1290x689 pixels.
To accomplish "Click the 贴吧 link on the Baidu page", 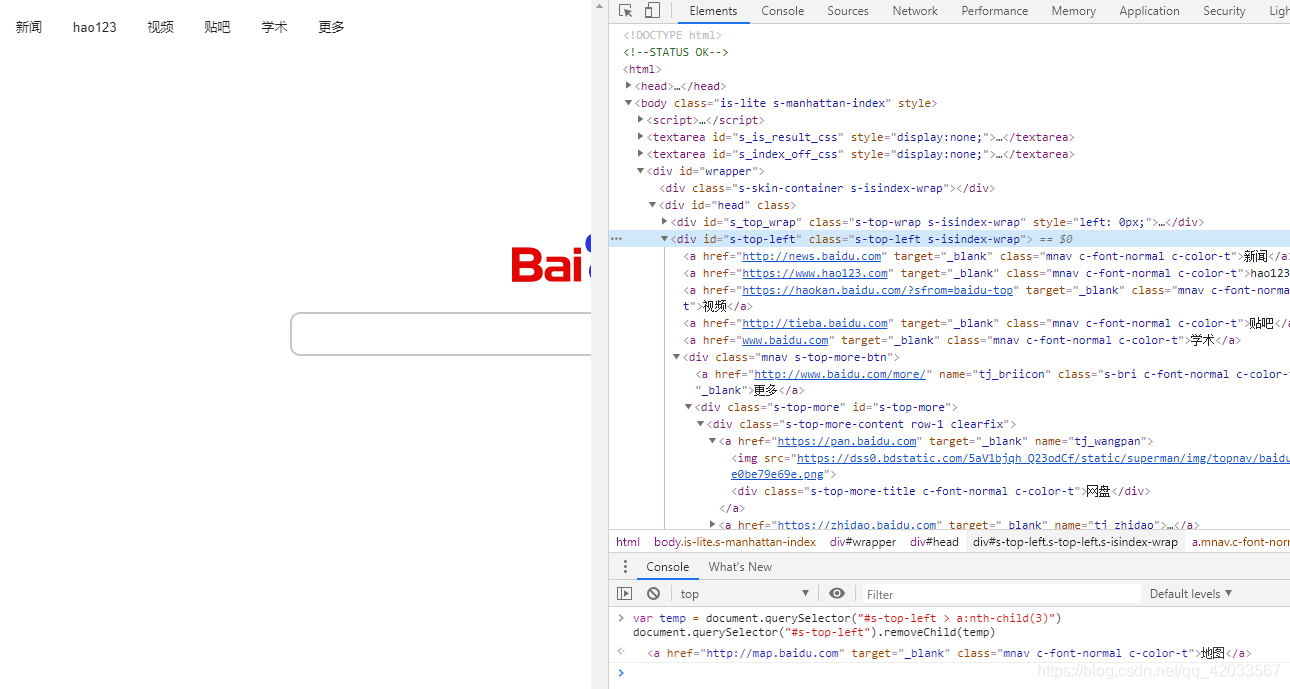I will pos(217,27).
